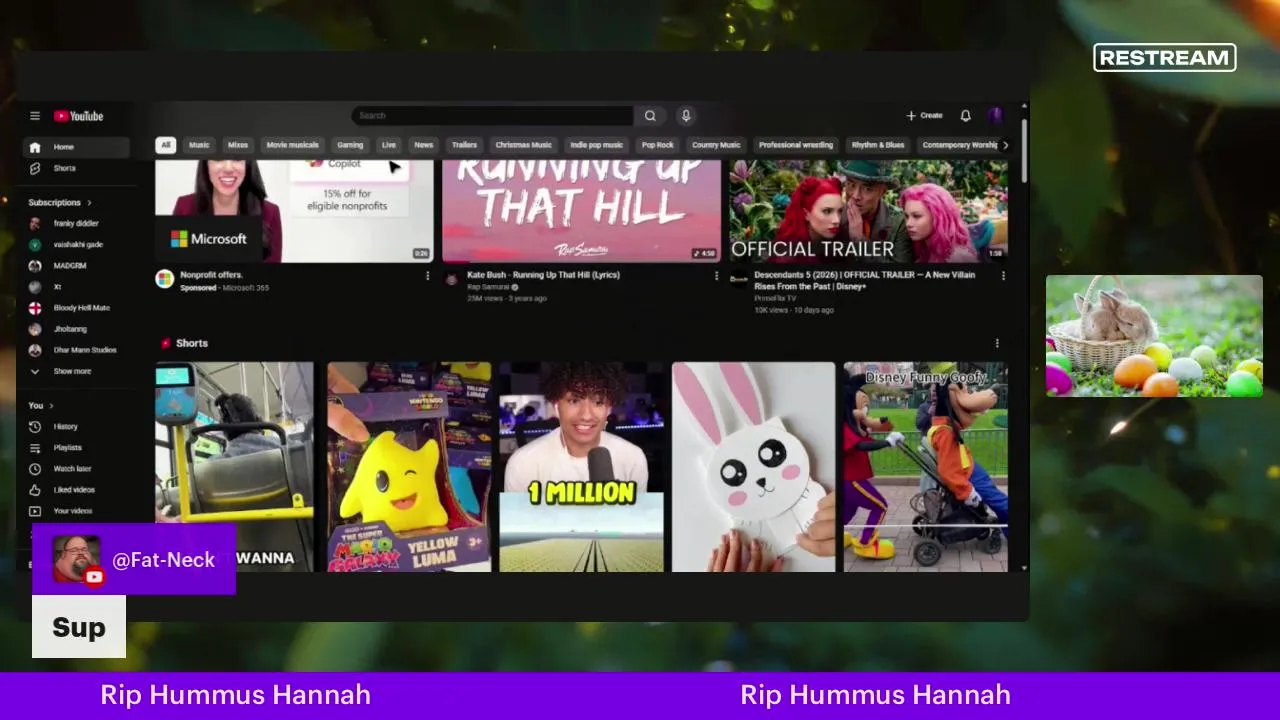The height and width of the screenshot is (720, 1280).
Task: Play the Disney Funny Goofy Short
Action: [925, 467]
